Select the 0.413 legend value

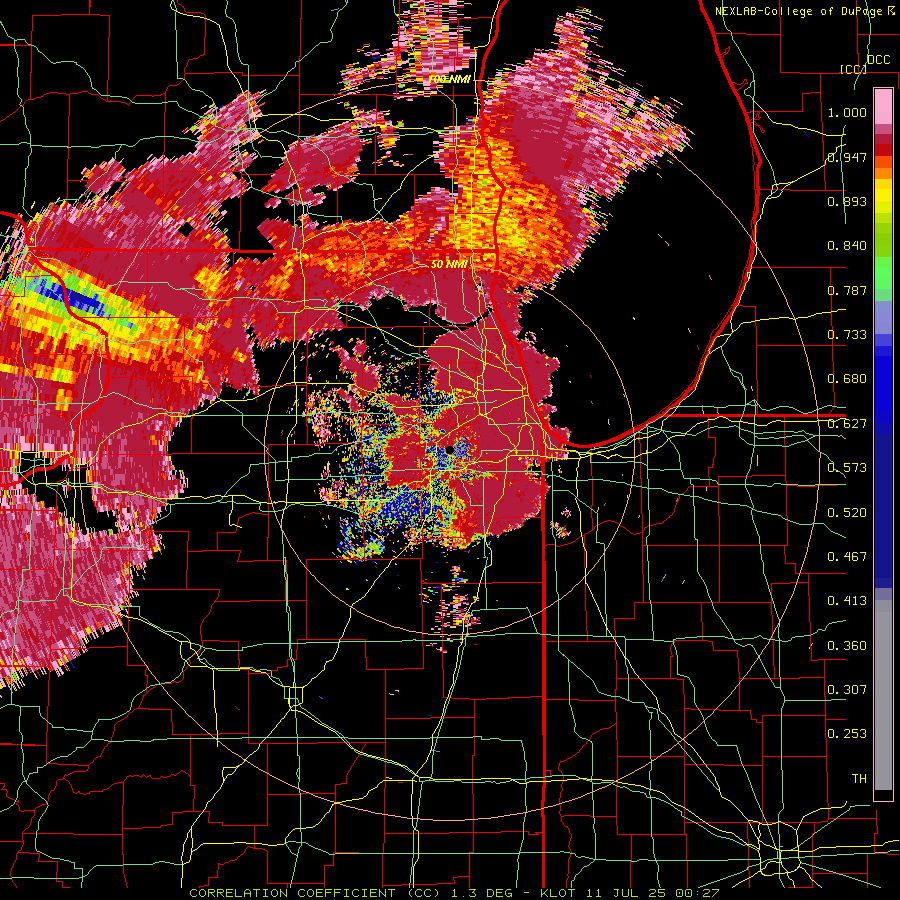tap(847, 601)
